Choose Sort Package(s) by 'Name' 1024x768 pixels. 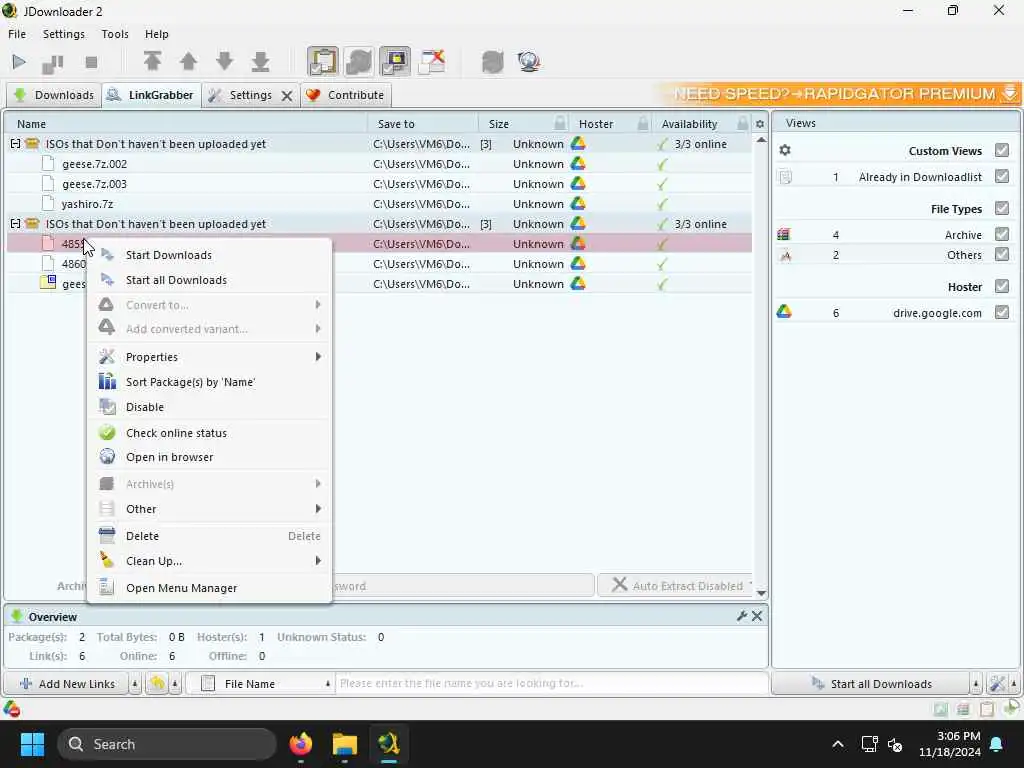click(209, 382)
